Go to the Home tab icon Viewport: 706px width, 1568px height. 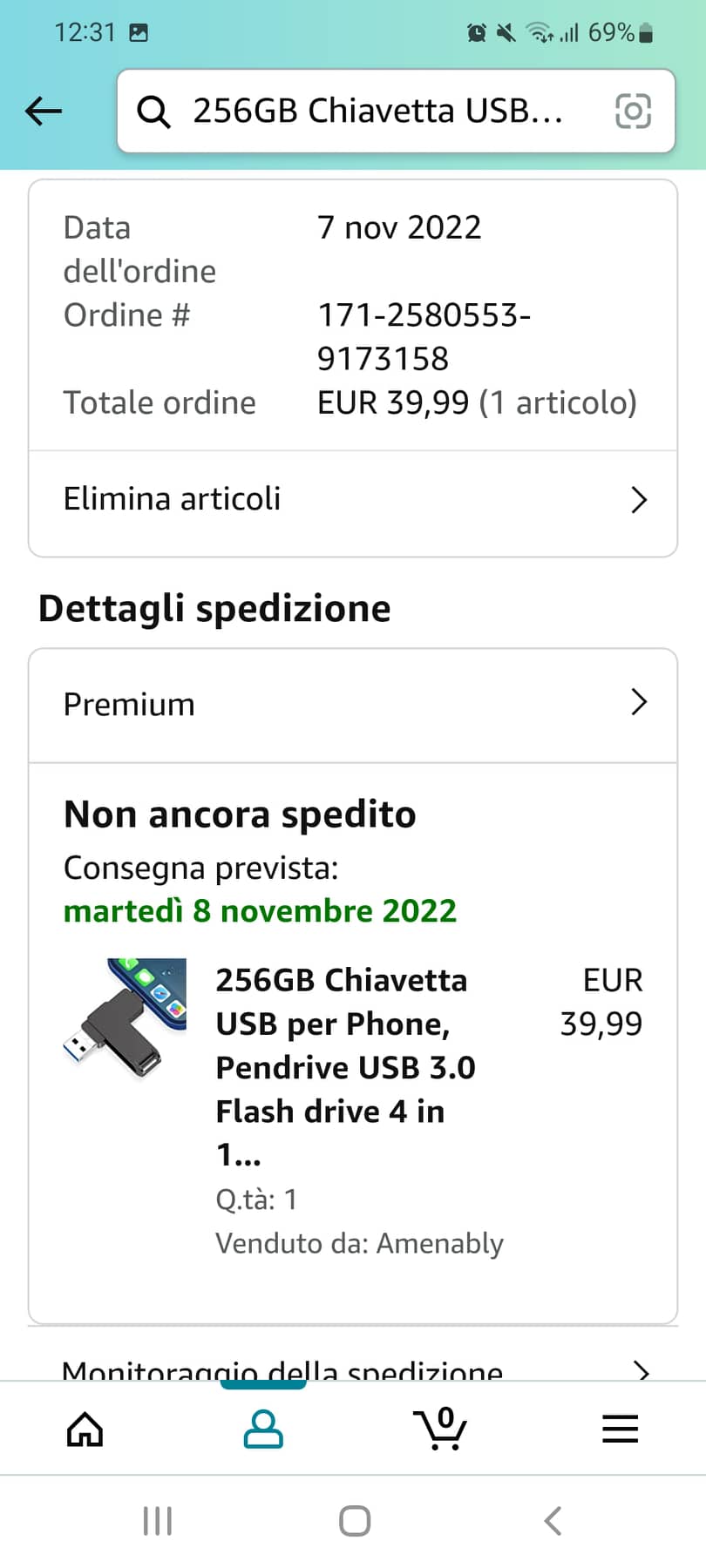pos(85,1429)
